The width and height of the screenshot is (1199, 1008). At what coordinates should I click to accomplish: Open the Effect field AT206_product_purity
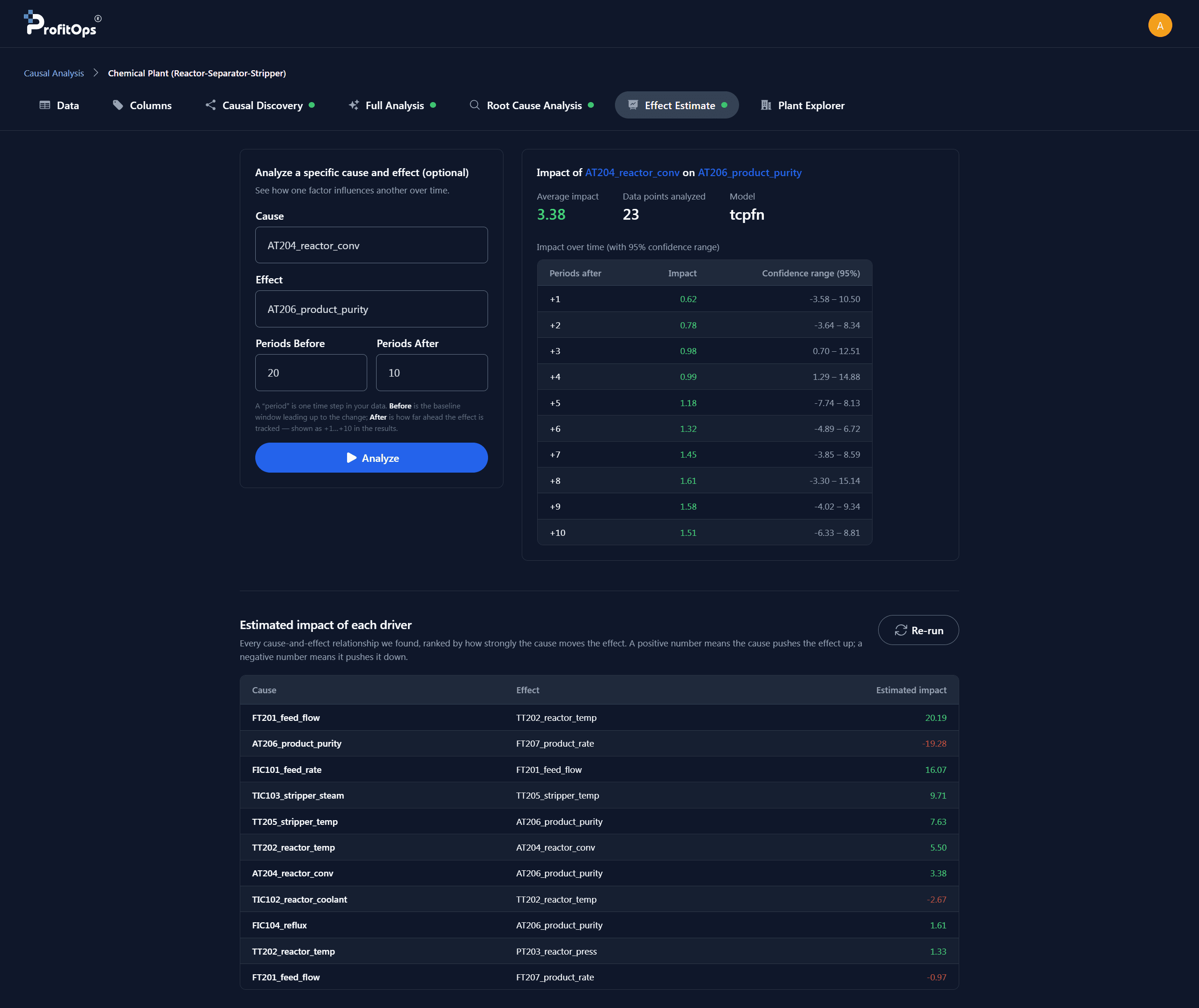[371, 309]
